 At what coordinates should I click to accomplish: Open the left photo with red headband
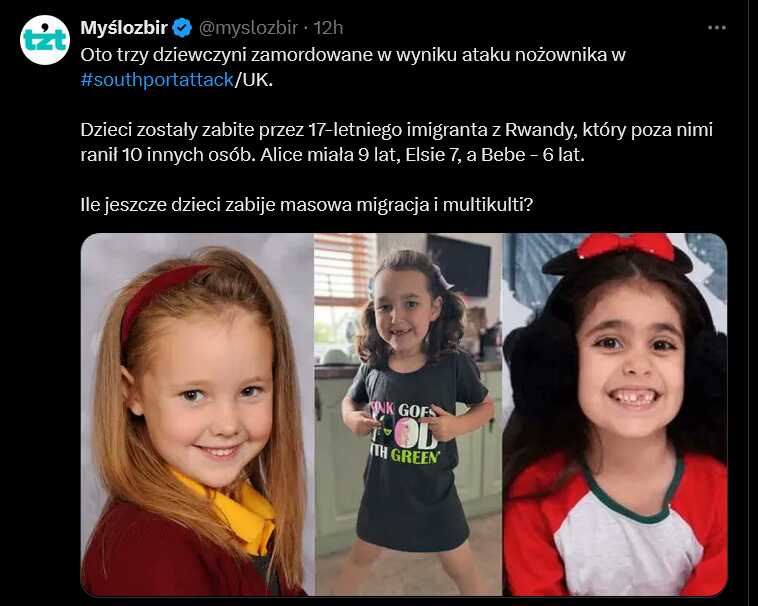(x=197, y=414)
